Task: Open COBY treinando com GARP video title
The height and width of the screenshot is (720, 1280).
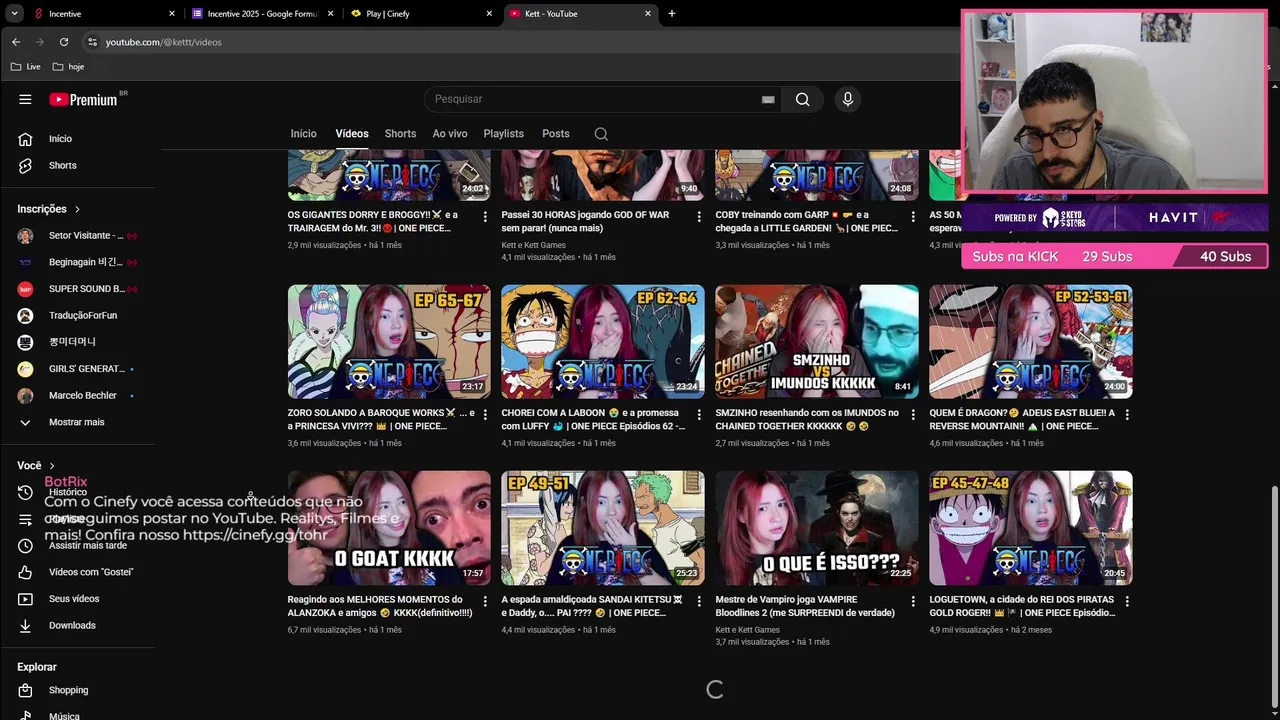Action: tap(806, 221)
